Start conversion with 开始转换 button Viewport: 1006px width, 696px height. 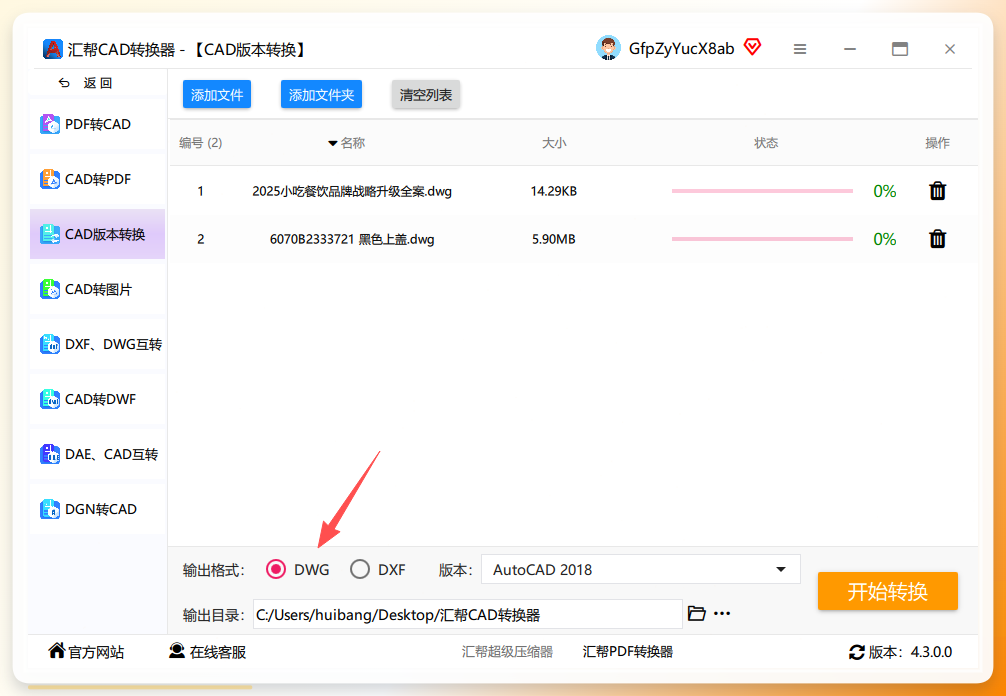(887, 591)
